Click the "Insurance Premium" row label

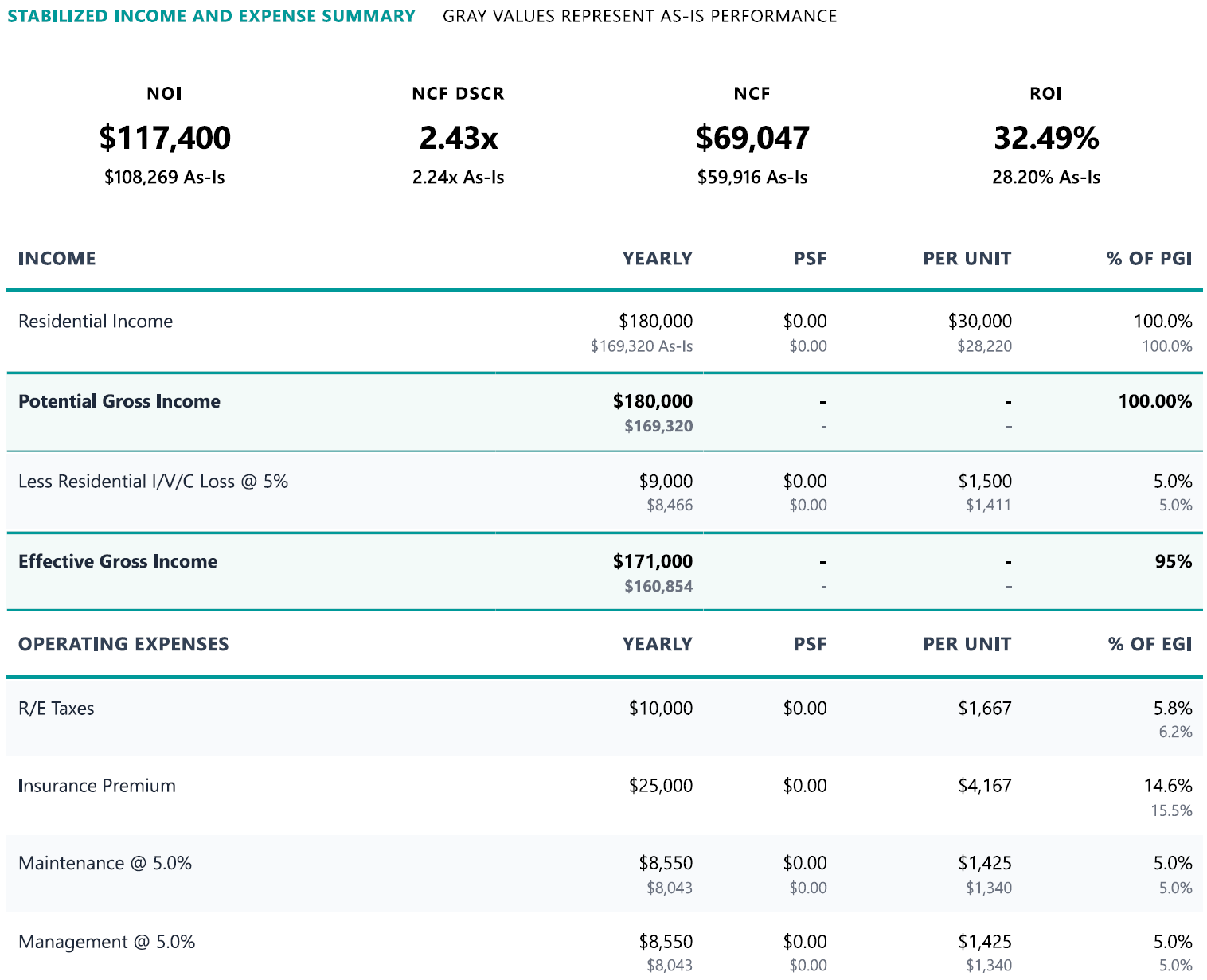click(x=97, y=785)
